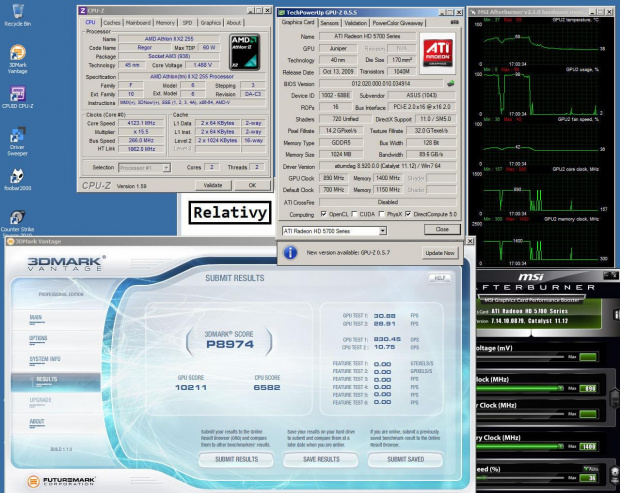Viewport: 620px width, 493px height.
Task: Click the Futuremark logo in 3DMark Vantage
Action: (x=61, y=481)
